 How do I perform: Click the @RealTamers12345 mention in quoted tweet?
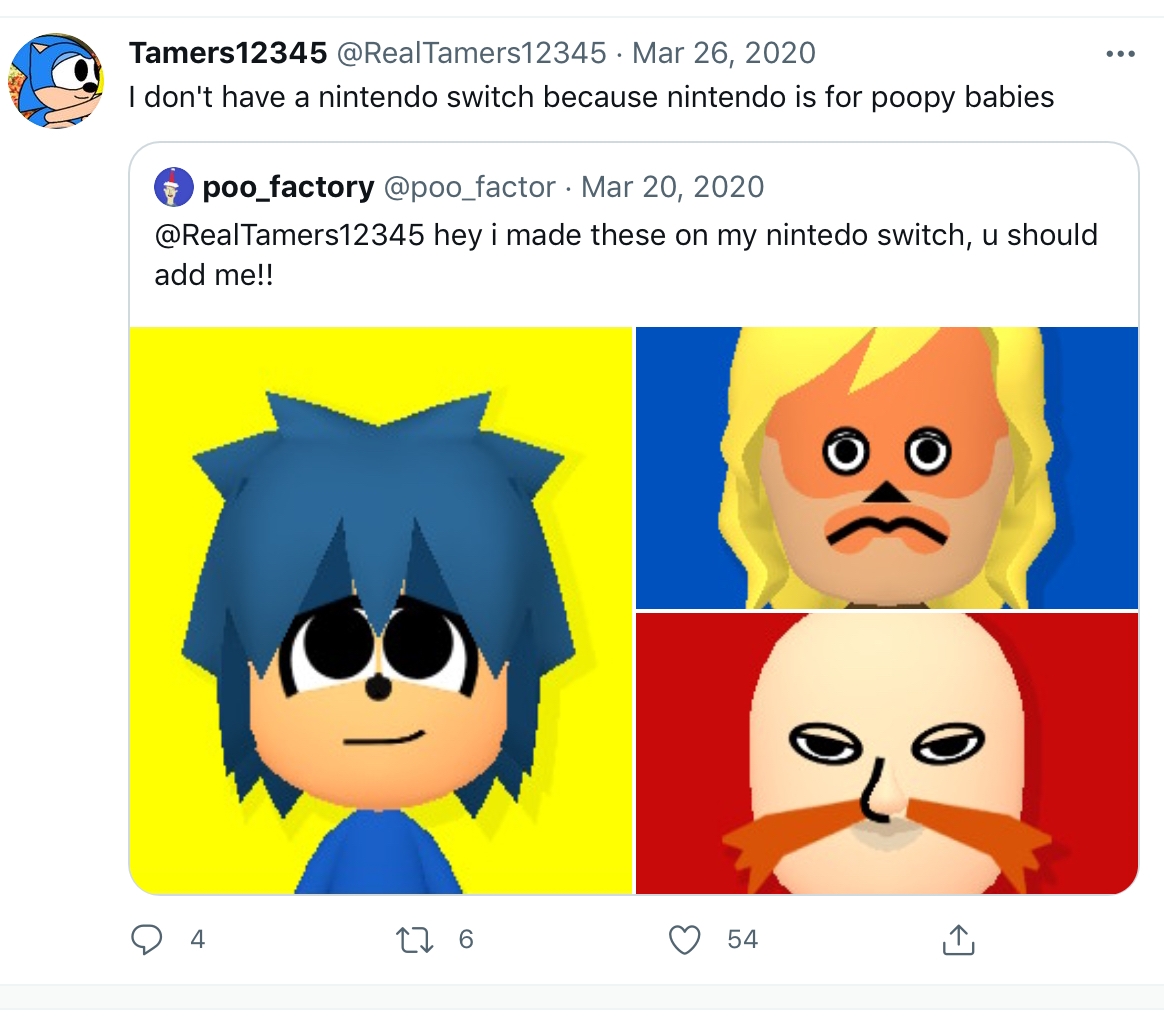(288, 236)
